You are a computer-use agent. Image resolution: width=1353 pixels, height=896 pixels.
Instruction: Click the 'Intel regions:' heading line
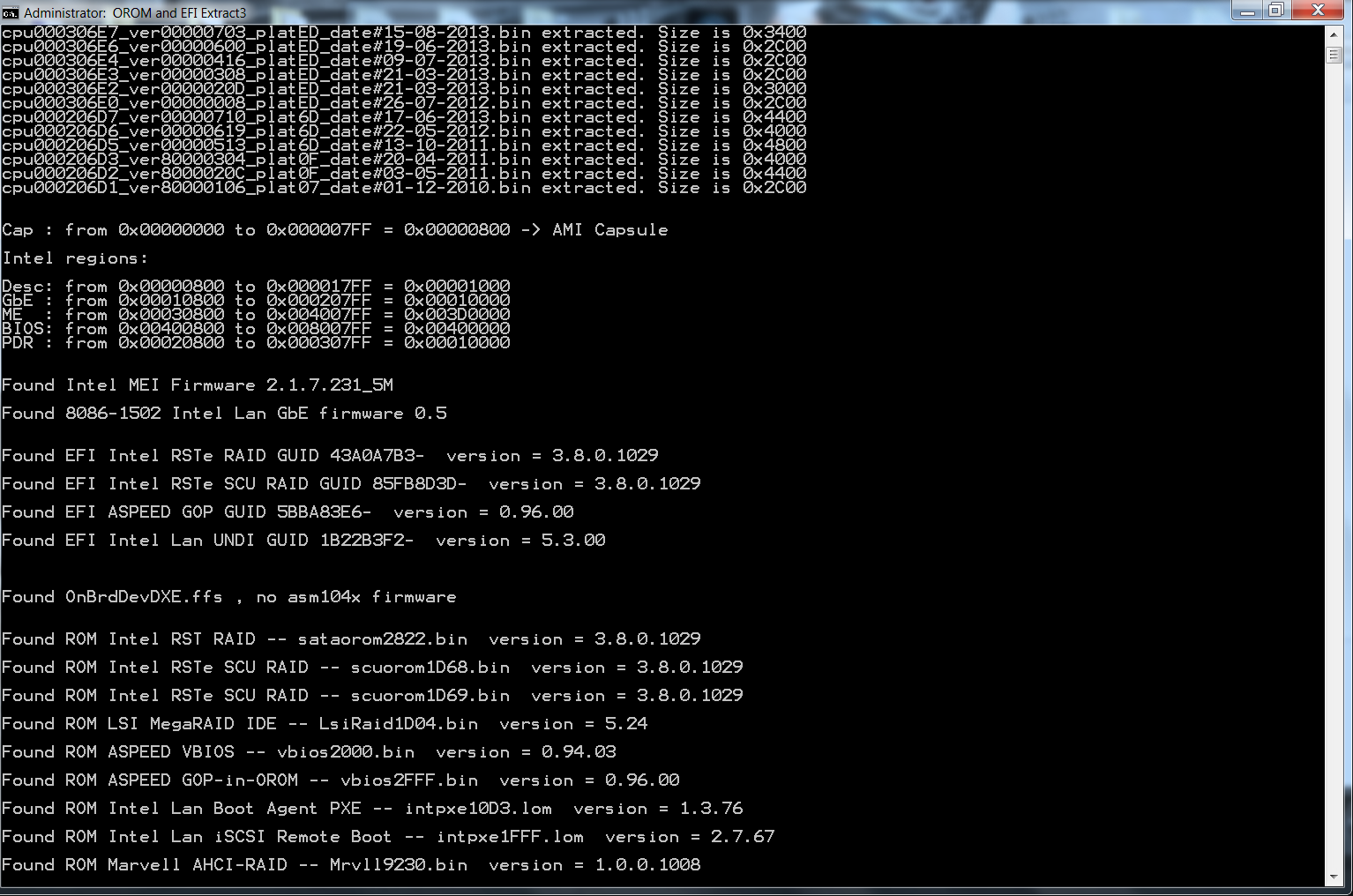(x=75, y=258)
